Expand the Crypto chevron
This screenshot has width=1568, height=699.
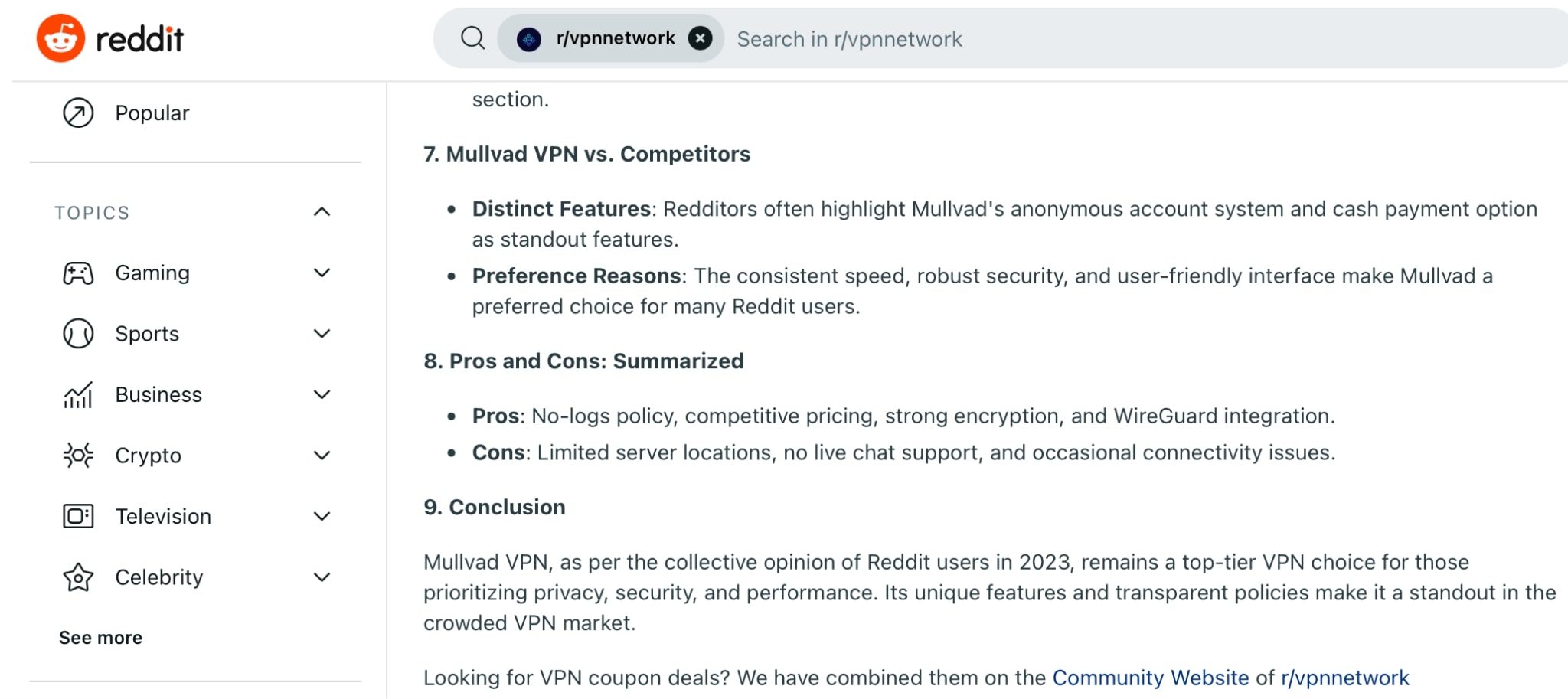tap(322, 456)
